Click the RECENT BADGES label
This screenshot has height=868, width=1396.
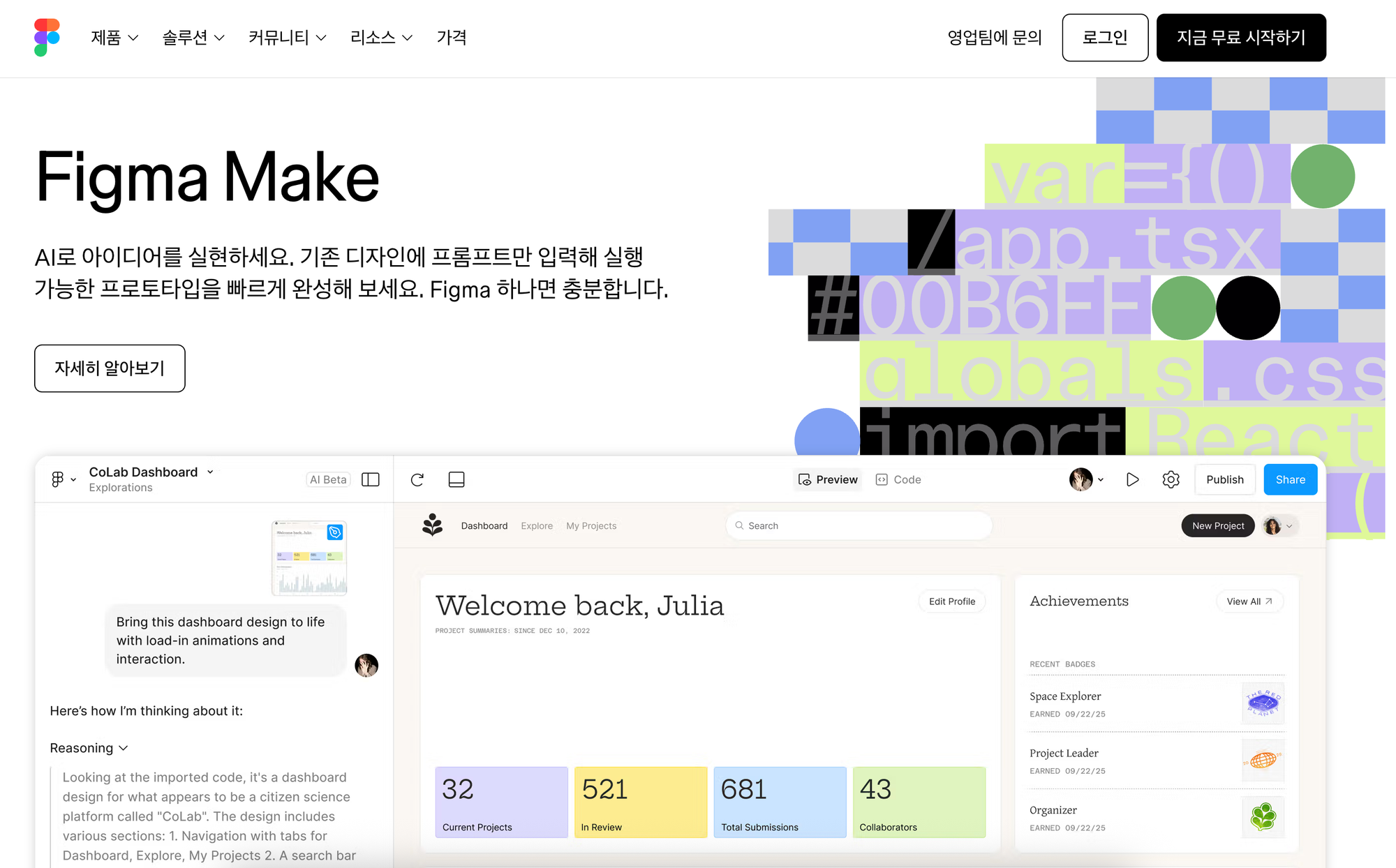1062,664
